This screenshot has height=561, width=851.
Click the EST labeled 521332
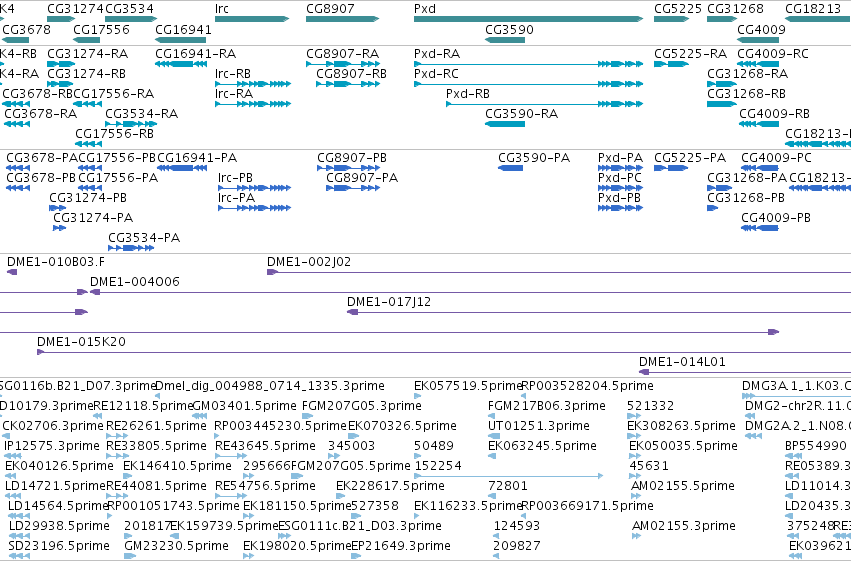[x=650, y=406]
